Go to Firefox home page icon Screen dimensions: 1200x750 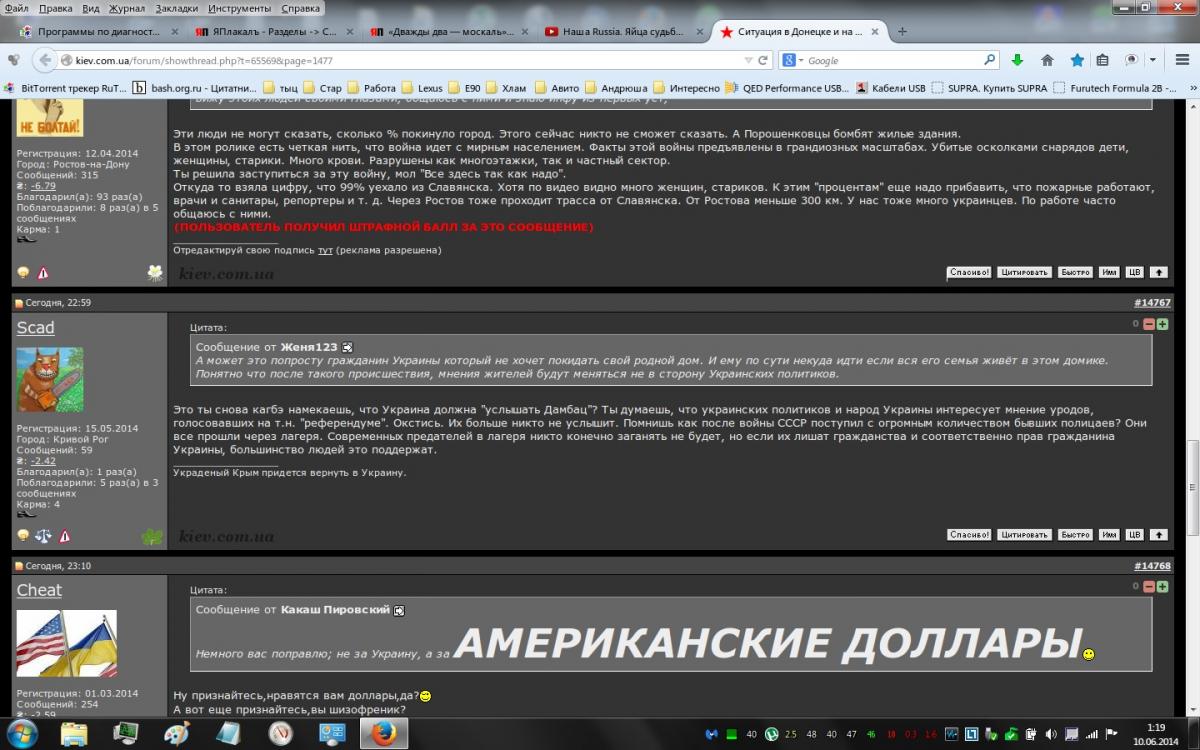point(1047,60)
